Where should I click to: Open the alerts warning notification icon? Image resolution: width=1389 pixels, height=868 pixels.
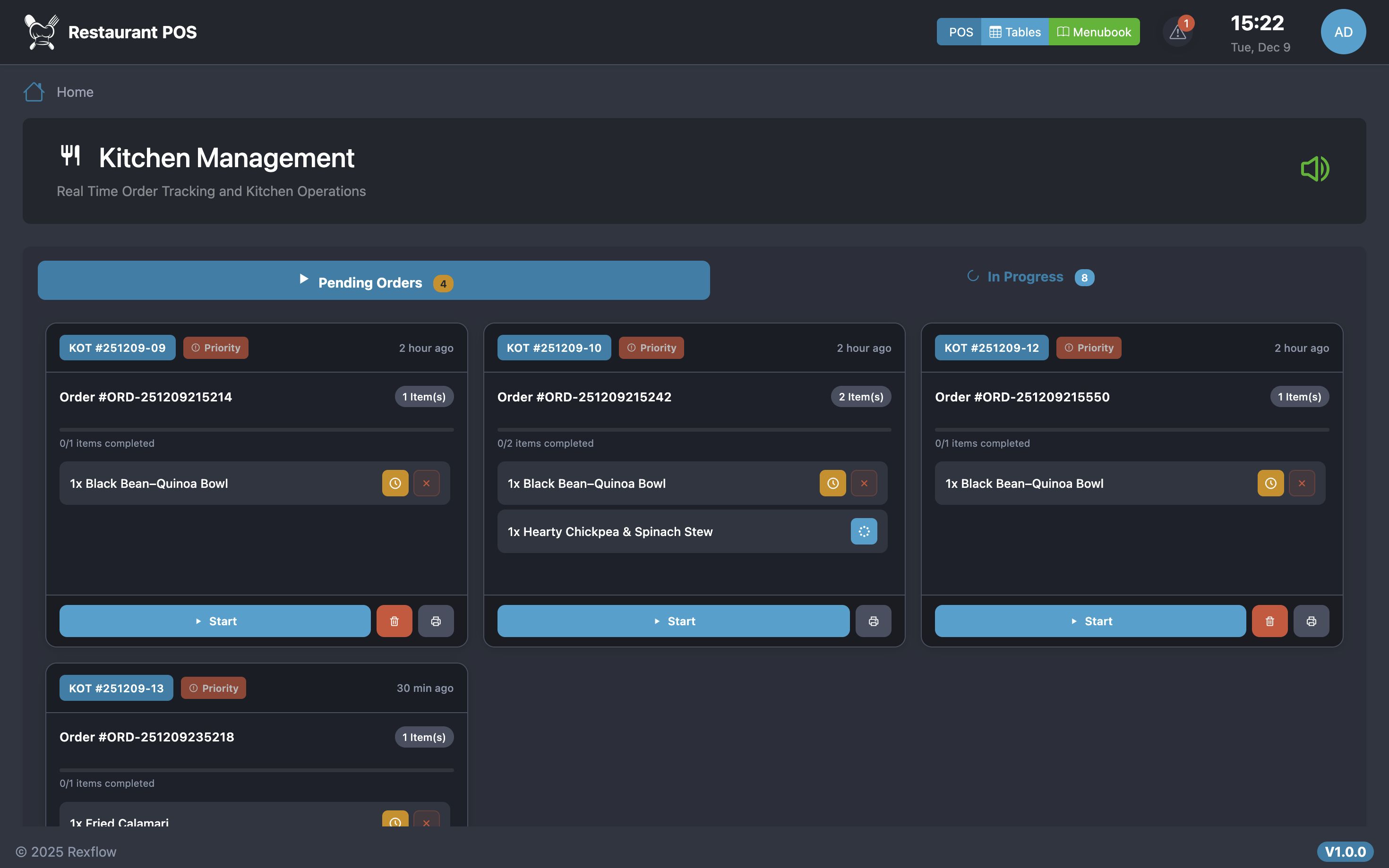1177,32
